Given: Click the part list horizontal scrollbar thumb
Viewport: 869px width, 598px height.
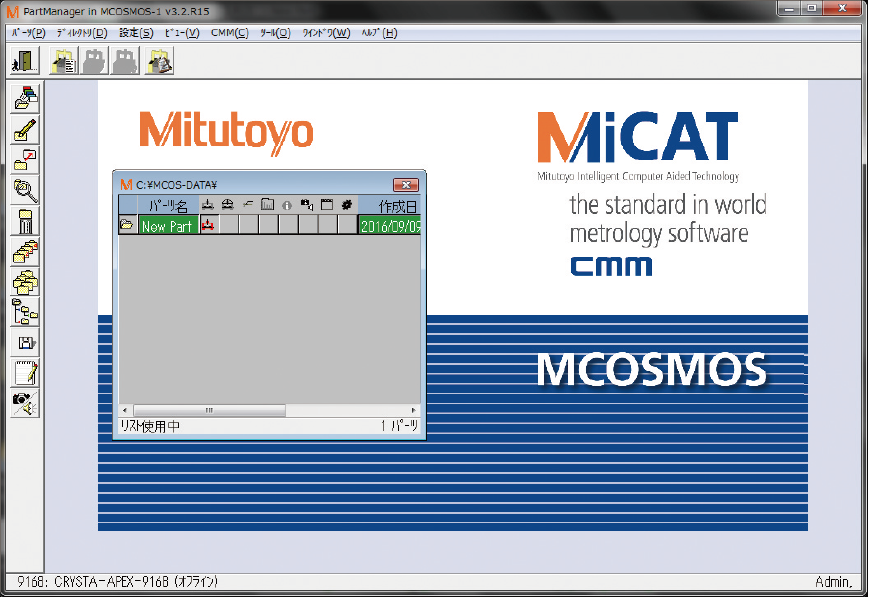Looking at the screenshot, I should (209, 411).
